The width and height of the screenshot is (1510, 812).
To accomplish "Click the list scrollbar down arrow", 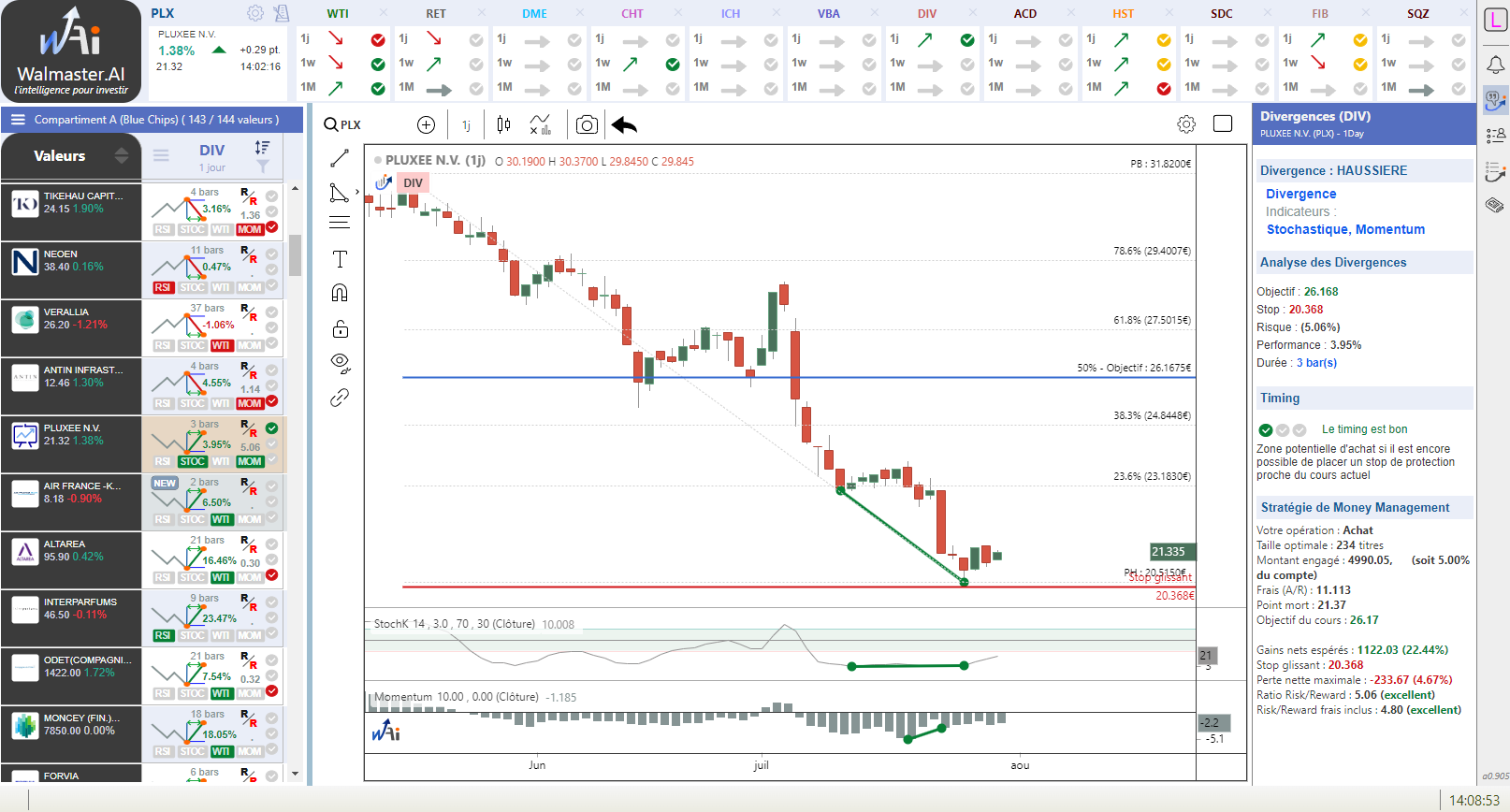I will click(x=295, y=774).
